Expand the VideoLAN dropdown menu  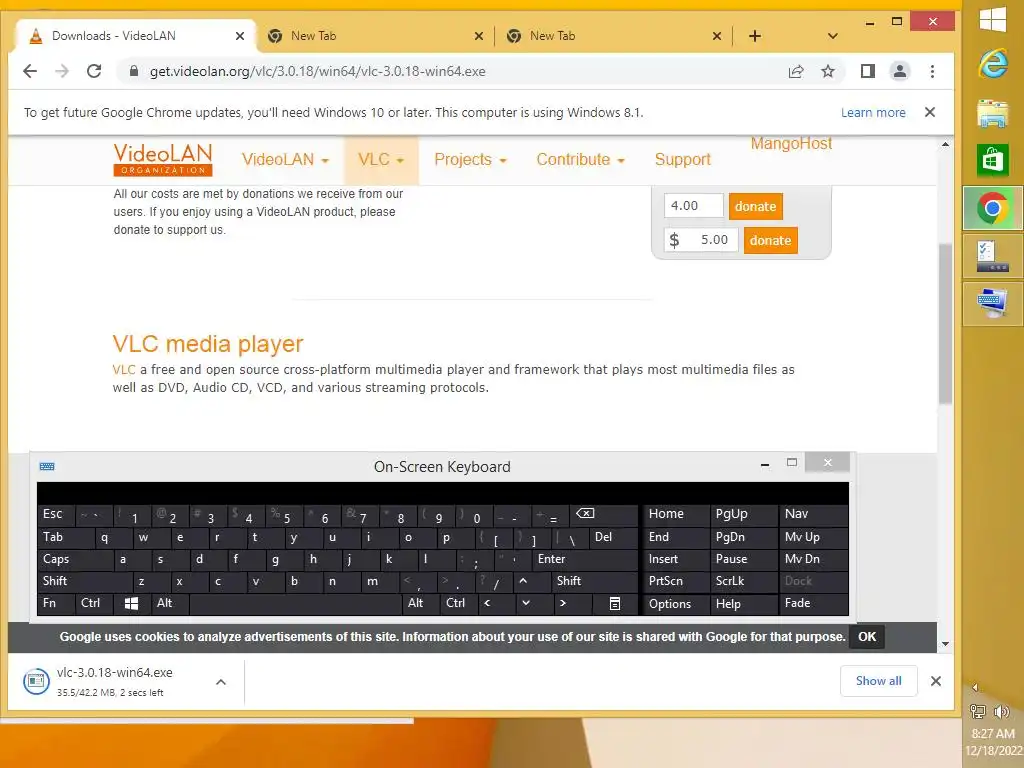(285, 159)
